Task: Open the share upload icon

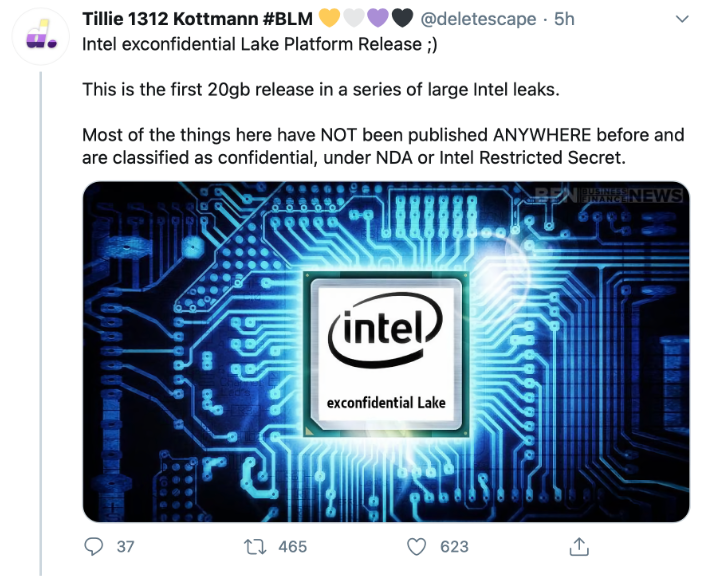Action: [579, 546]
